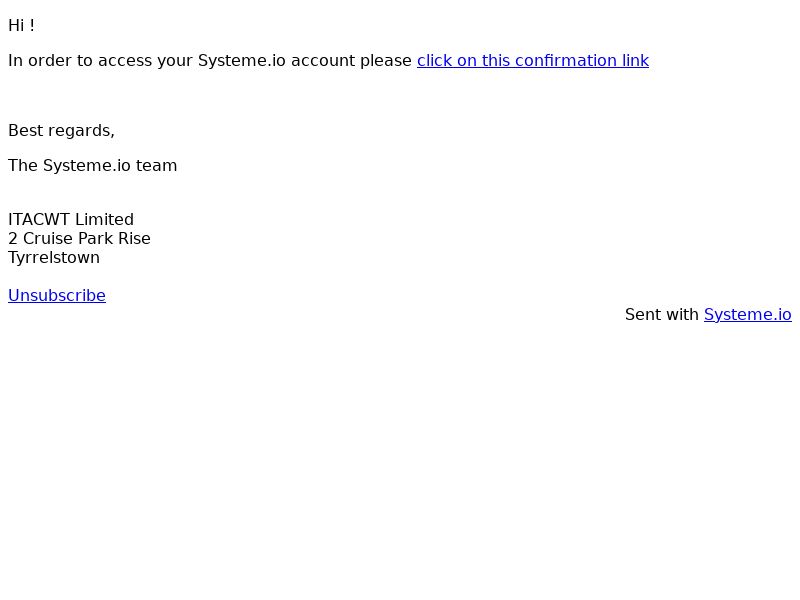Click the 'Sent with' footer text
The width and height of the screenshot is (800, 600).
[x=662, y=315]
